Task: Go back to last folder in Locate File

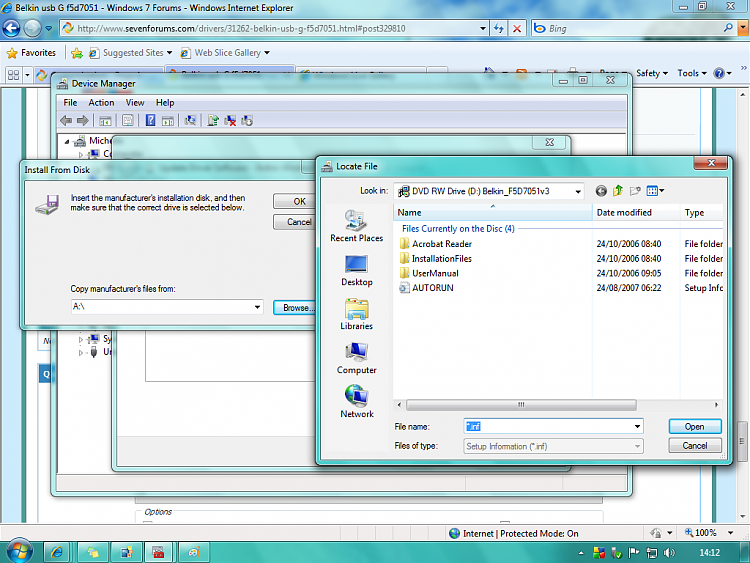Action: click(x=601, y=191)
